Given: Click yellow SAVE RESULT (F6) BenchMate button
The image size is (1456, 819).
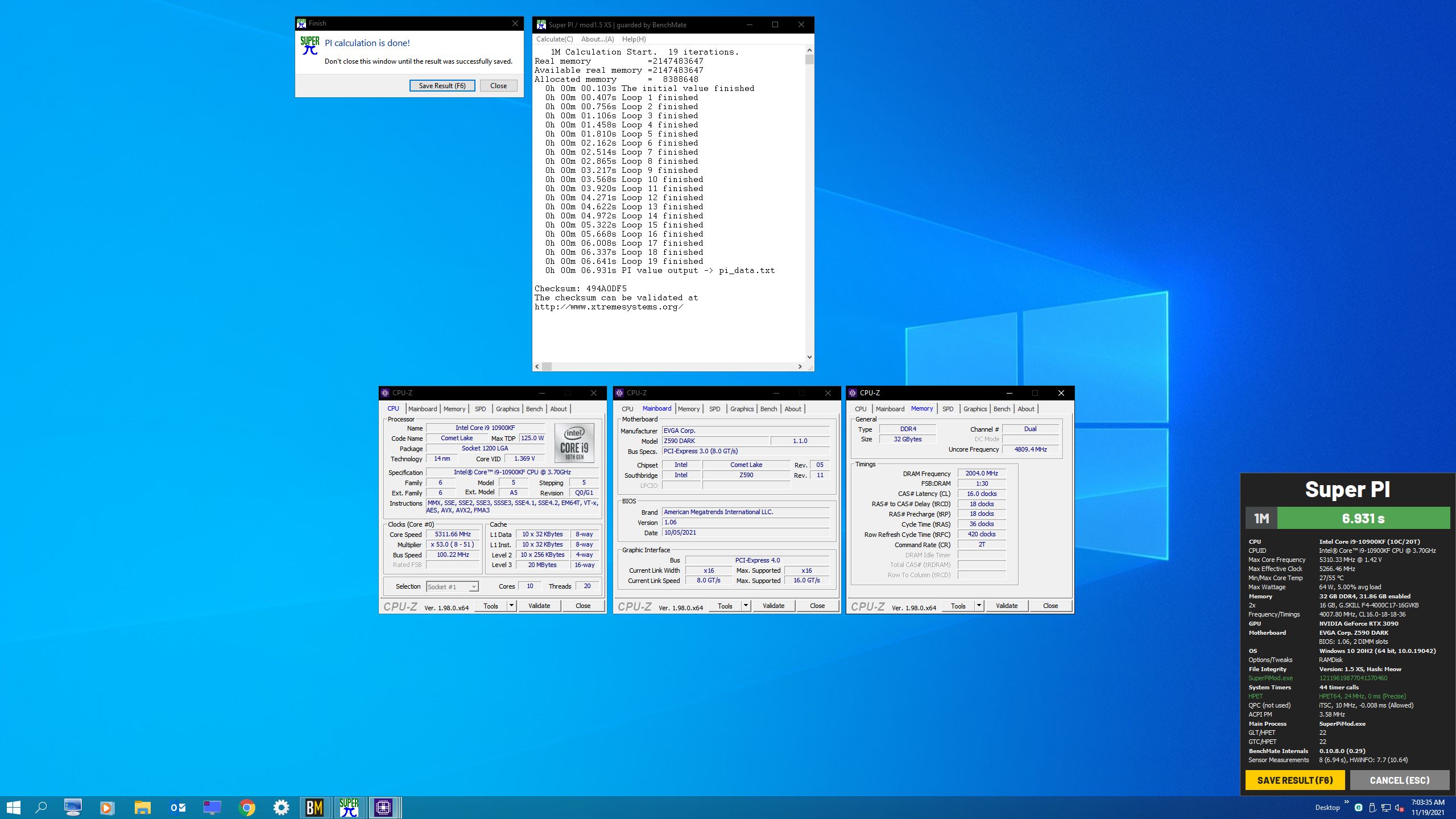Looking at the screenshot, I should tap(1294, 780).
